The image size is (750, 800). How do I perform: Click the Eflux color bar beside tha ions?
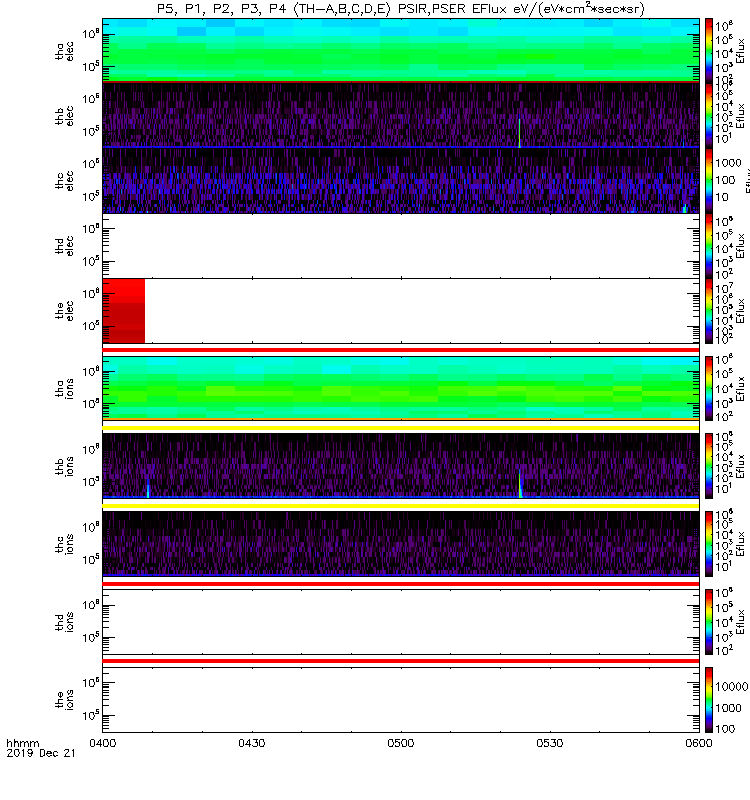tap(709, 388)
